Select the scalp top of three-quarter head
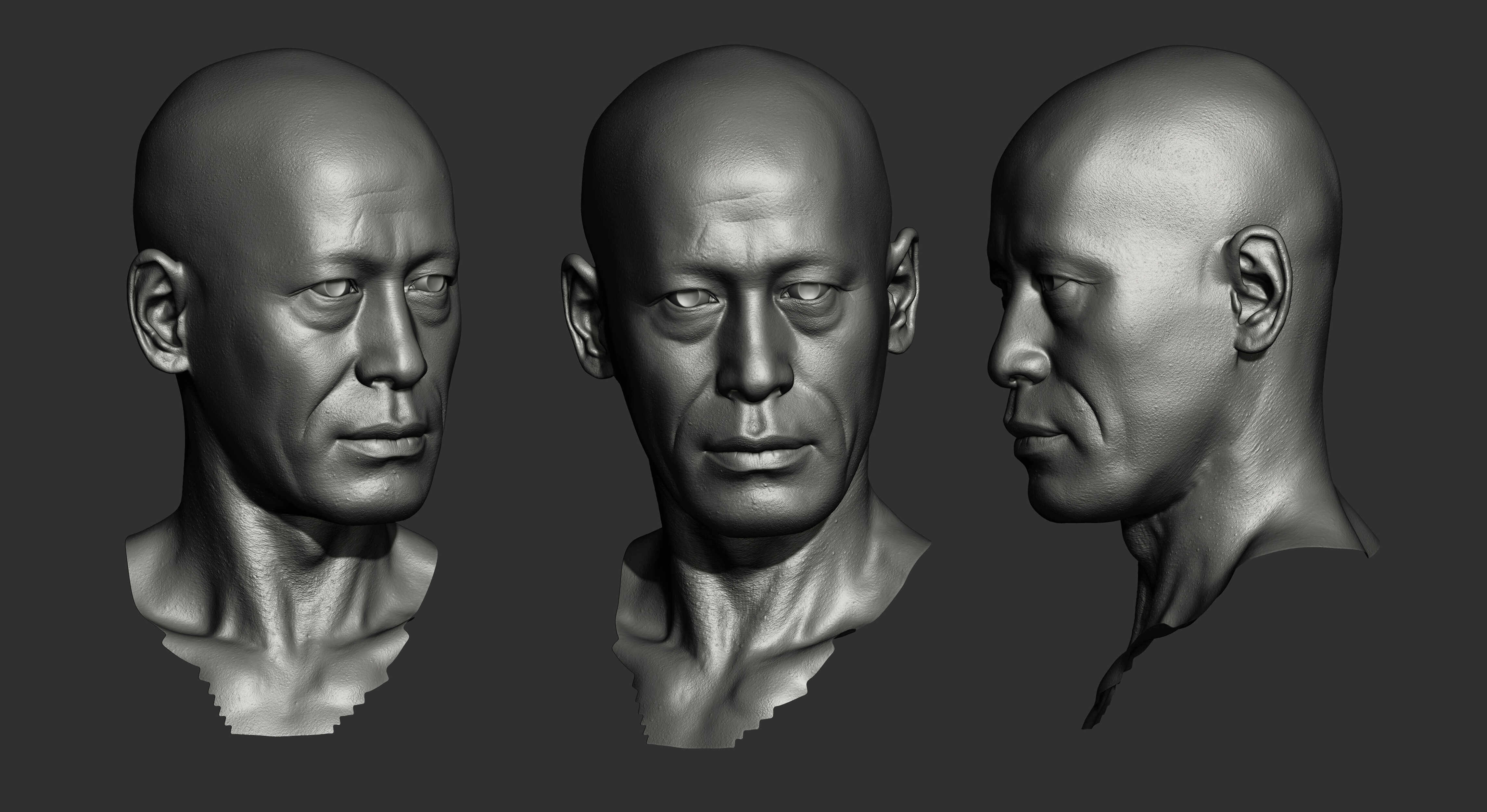1487x812 pixels. point(289,104)
